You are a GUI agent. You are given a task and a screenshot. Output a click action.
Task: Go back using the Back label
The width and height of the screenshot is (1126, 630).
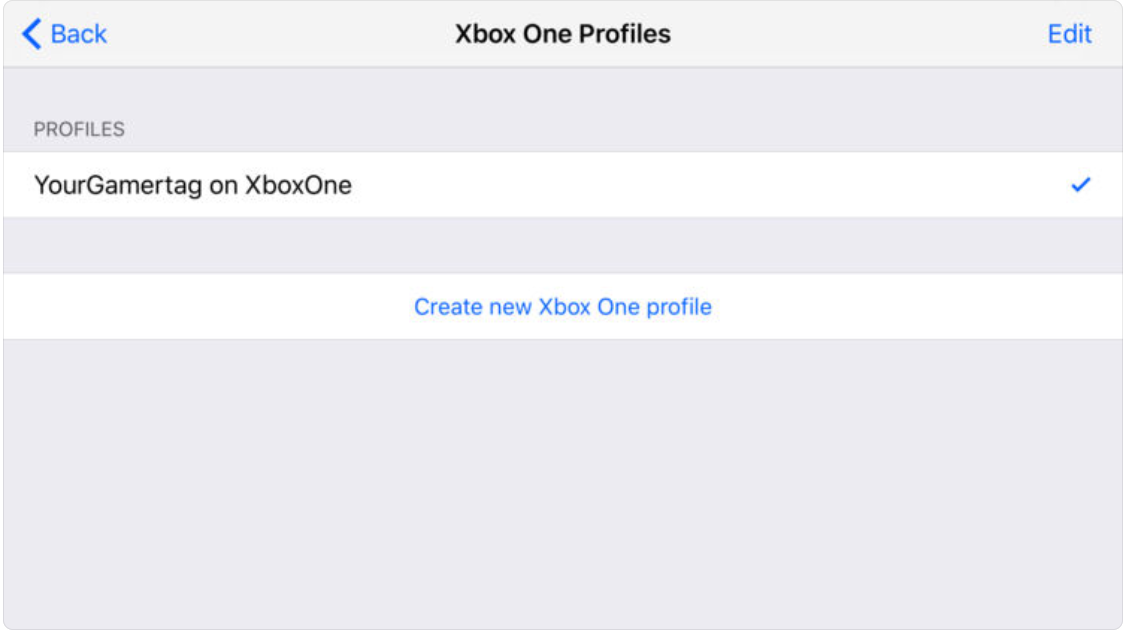tap(78, 34)
